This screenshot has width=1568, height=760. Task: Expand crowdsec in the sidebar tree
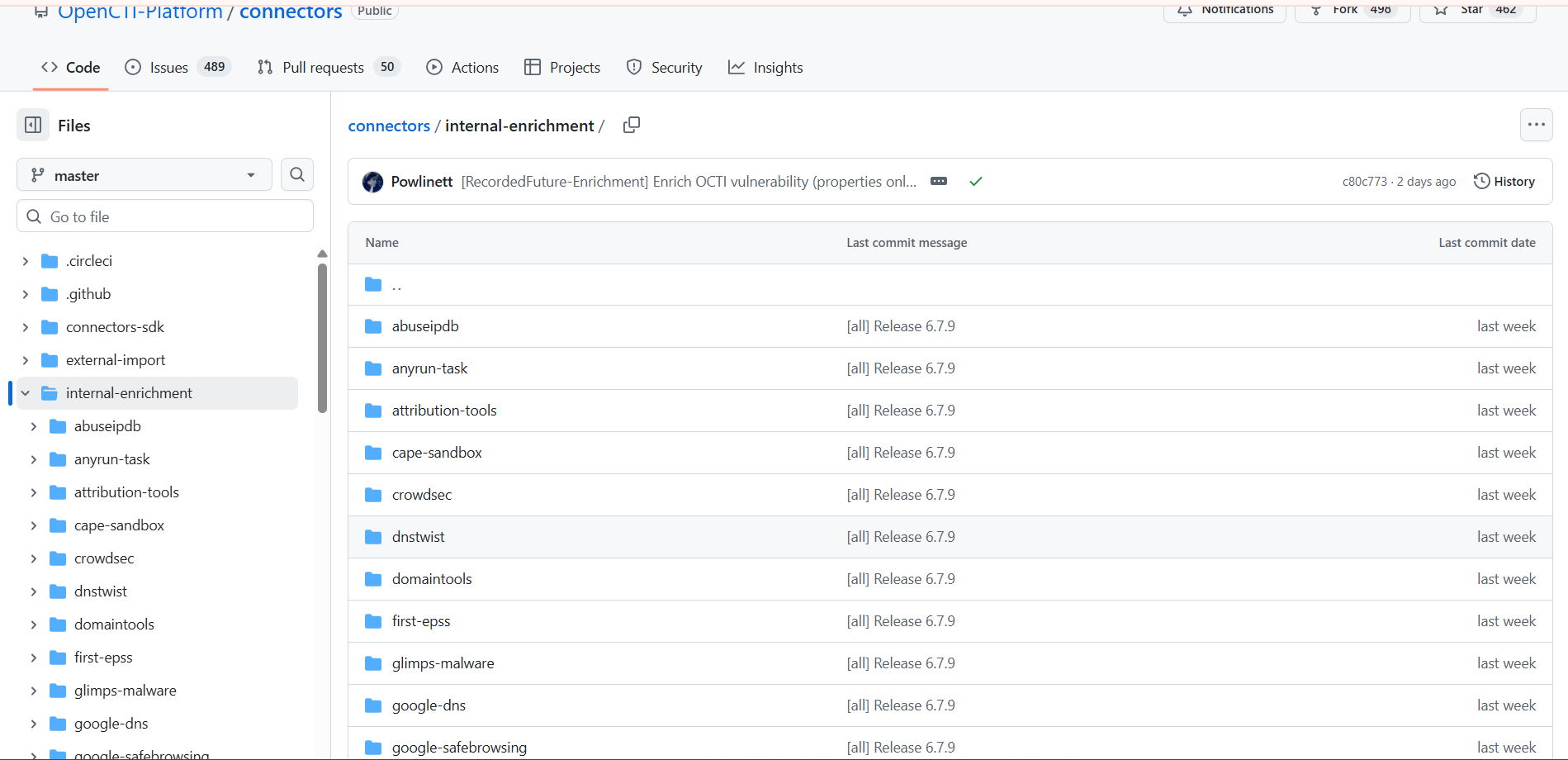[x=34, y=558]
